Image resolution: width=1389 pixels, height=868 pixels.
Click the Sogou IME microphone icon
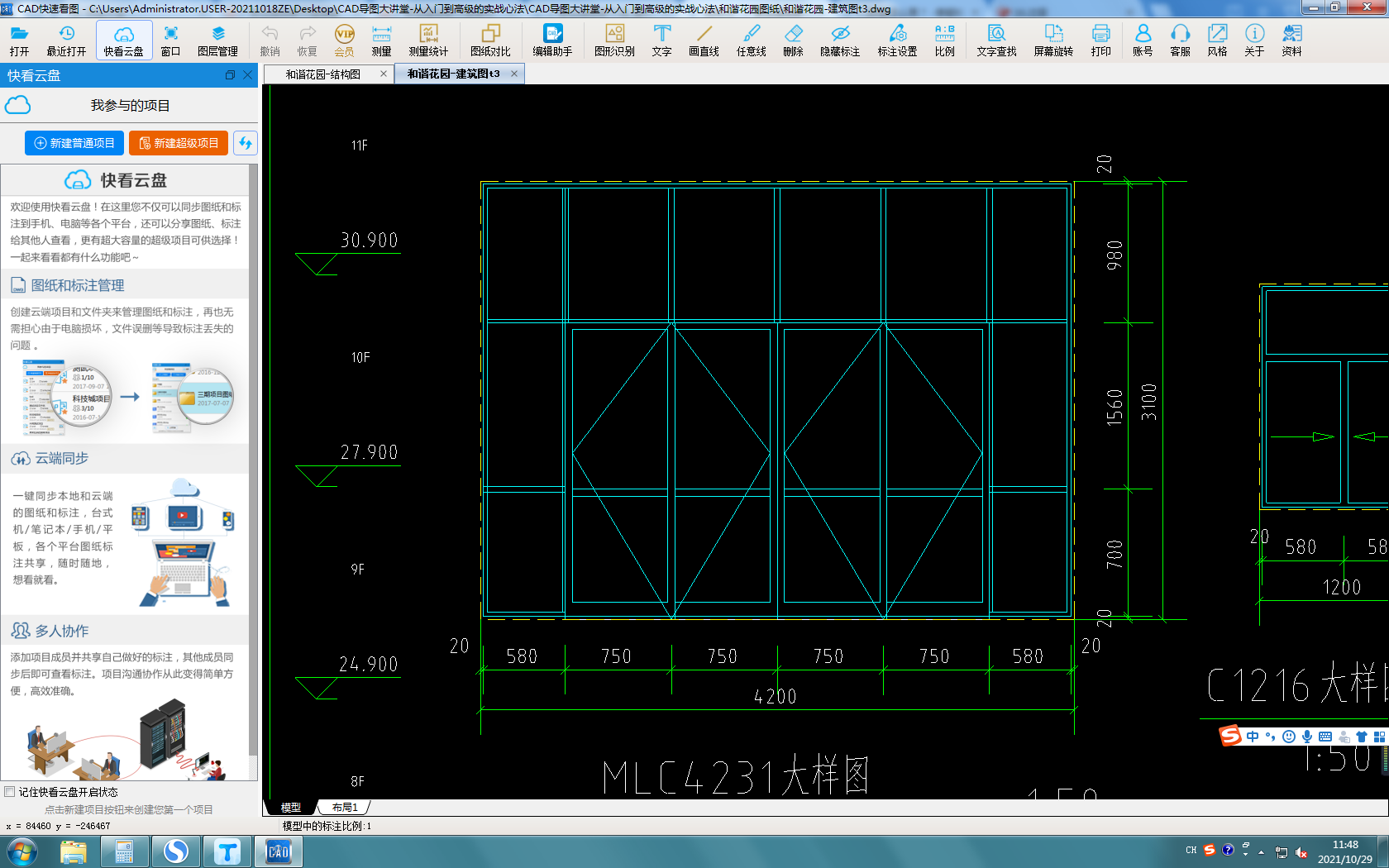(1307, 737)
